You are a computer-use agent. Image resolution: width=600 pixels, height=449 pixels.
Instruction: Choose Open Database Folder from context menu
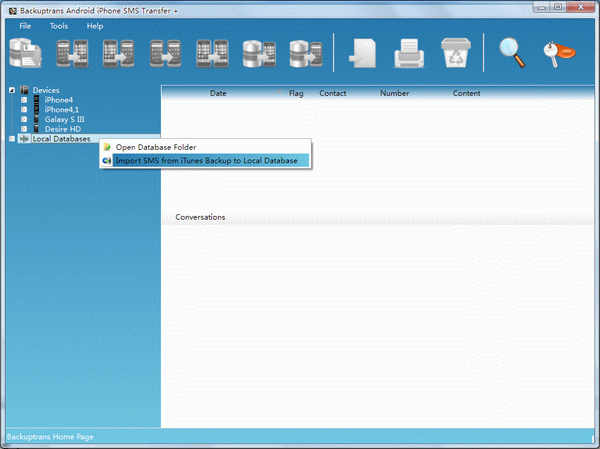[205, 147]
